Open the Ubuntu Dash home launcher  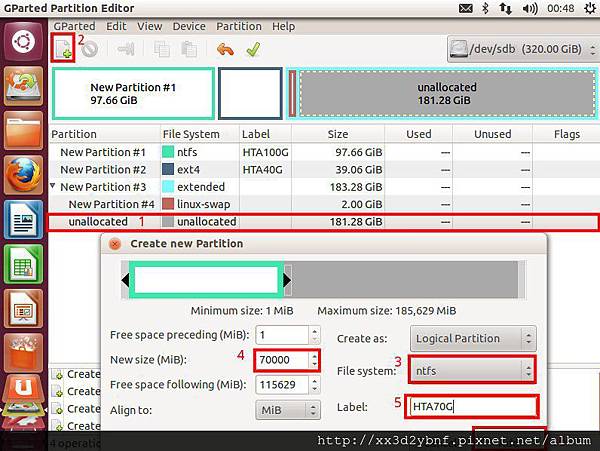(23, 41)
